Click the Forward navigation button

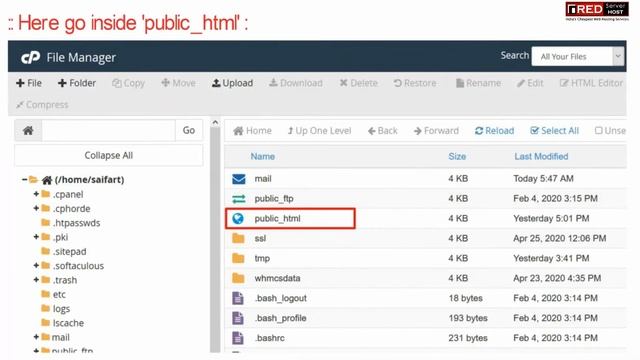[x=436, y=131]
